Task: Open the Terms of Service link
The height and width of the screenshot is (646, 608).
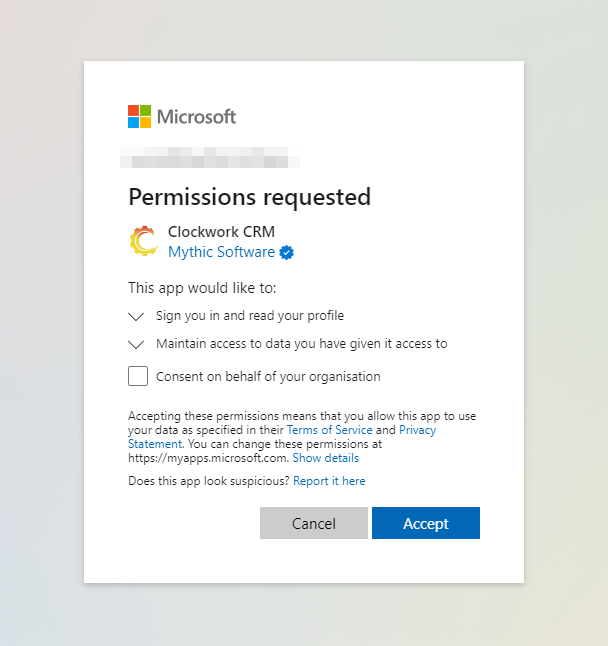Action: tap(329, 430)
